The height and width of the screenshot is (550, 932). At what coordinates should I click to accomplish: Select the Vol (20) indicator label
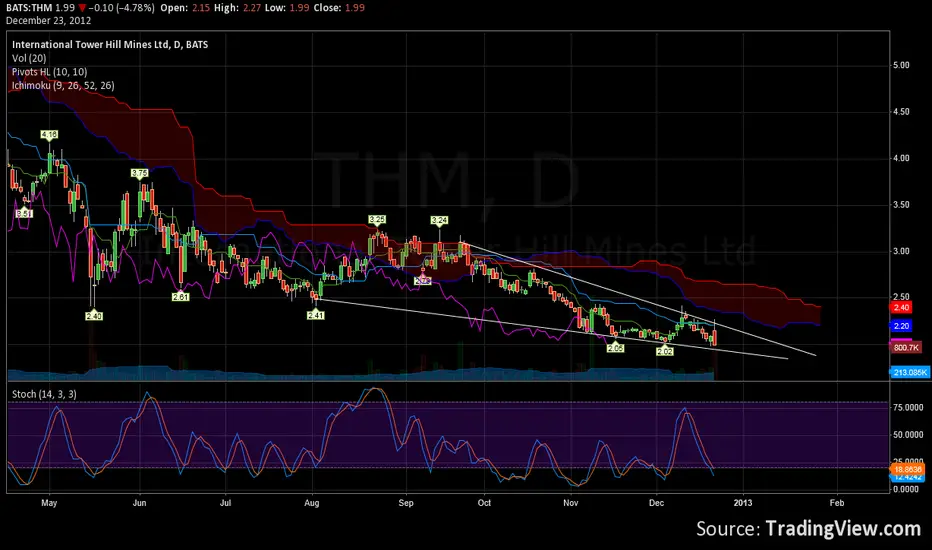click(29, 58)
